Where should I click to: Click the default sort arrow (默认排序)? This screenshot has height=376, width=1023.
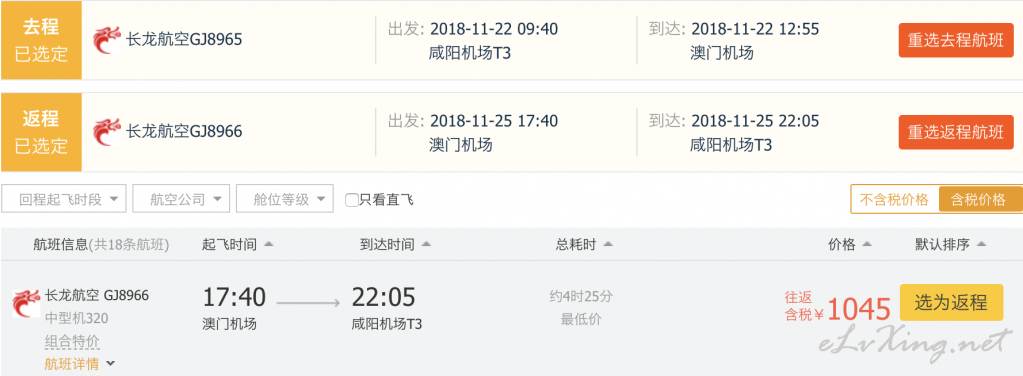(x=981, y=245)
